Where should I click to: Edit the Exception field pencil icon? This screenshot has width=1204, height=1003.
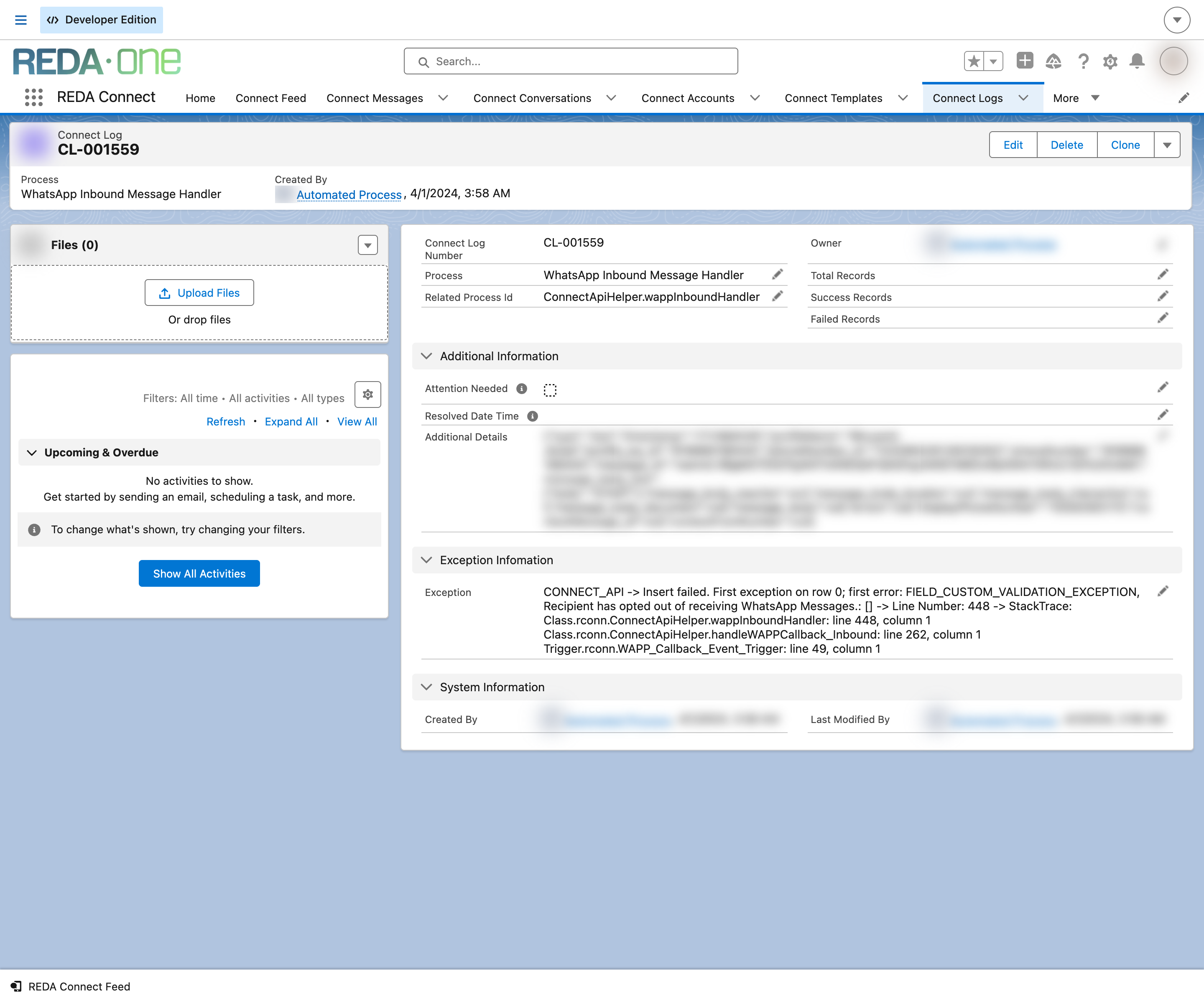pyautogui.click(x=1163, y=591)
